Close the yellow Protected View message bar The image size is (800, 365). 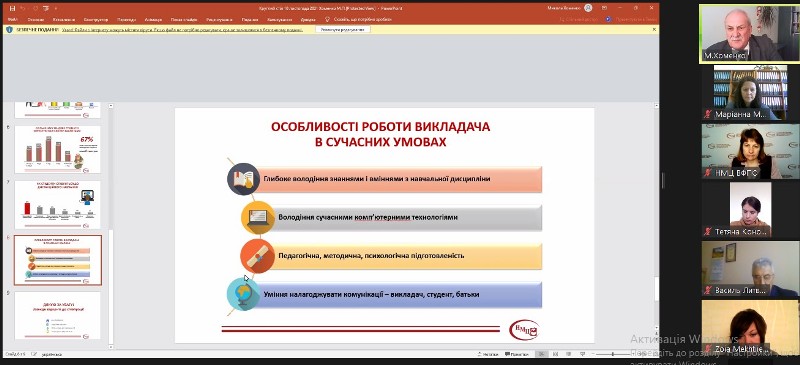[654, 30]
